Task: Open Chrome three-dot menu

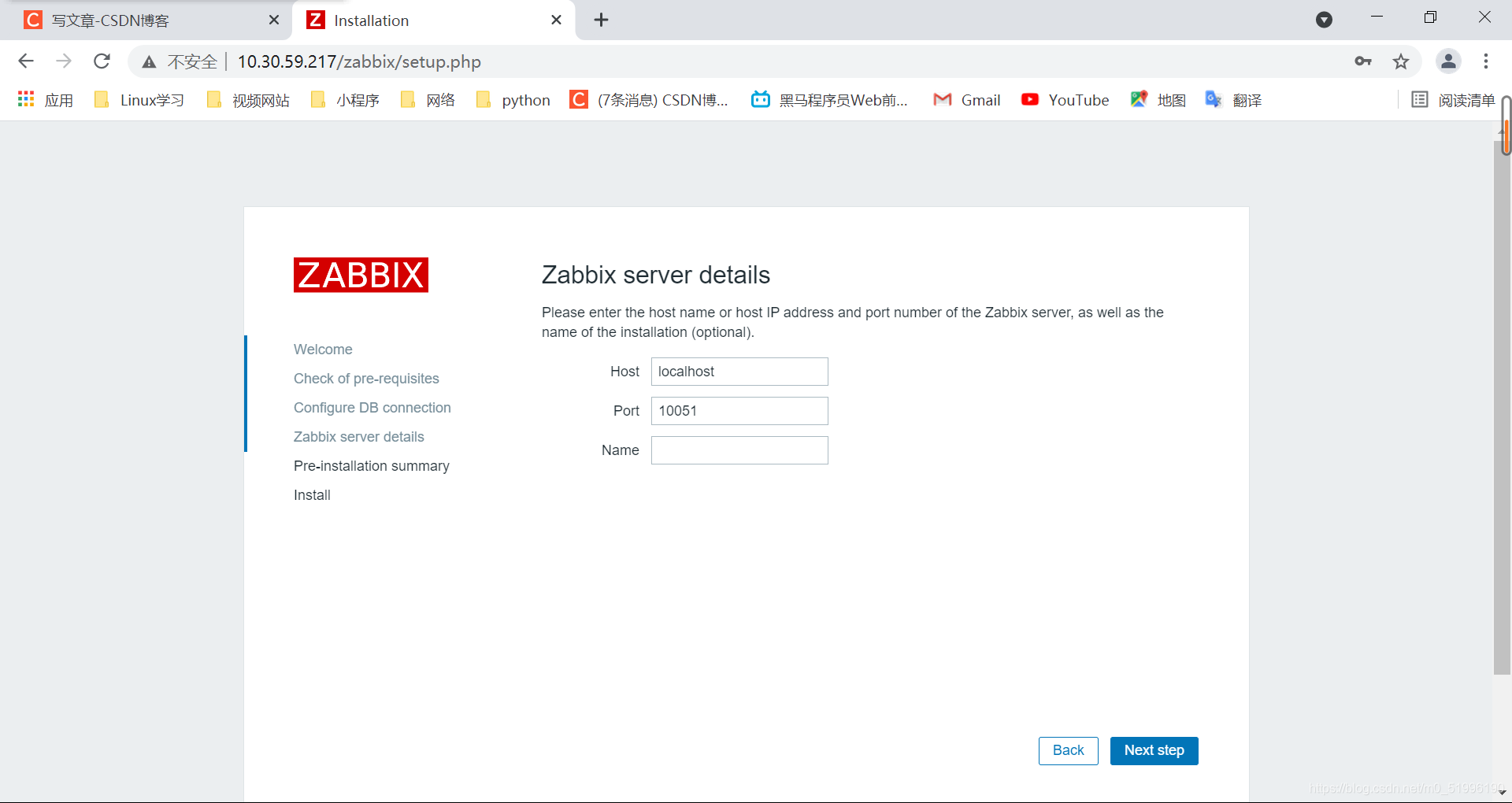Action: pos(1486,61)
